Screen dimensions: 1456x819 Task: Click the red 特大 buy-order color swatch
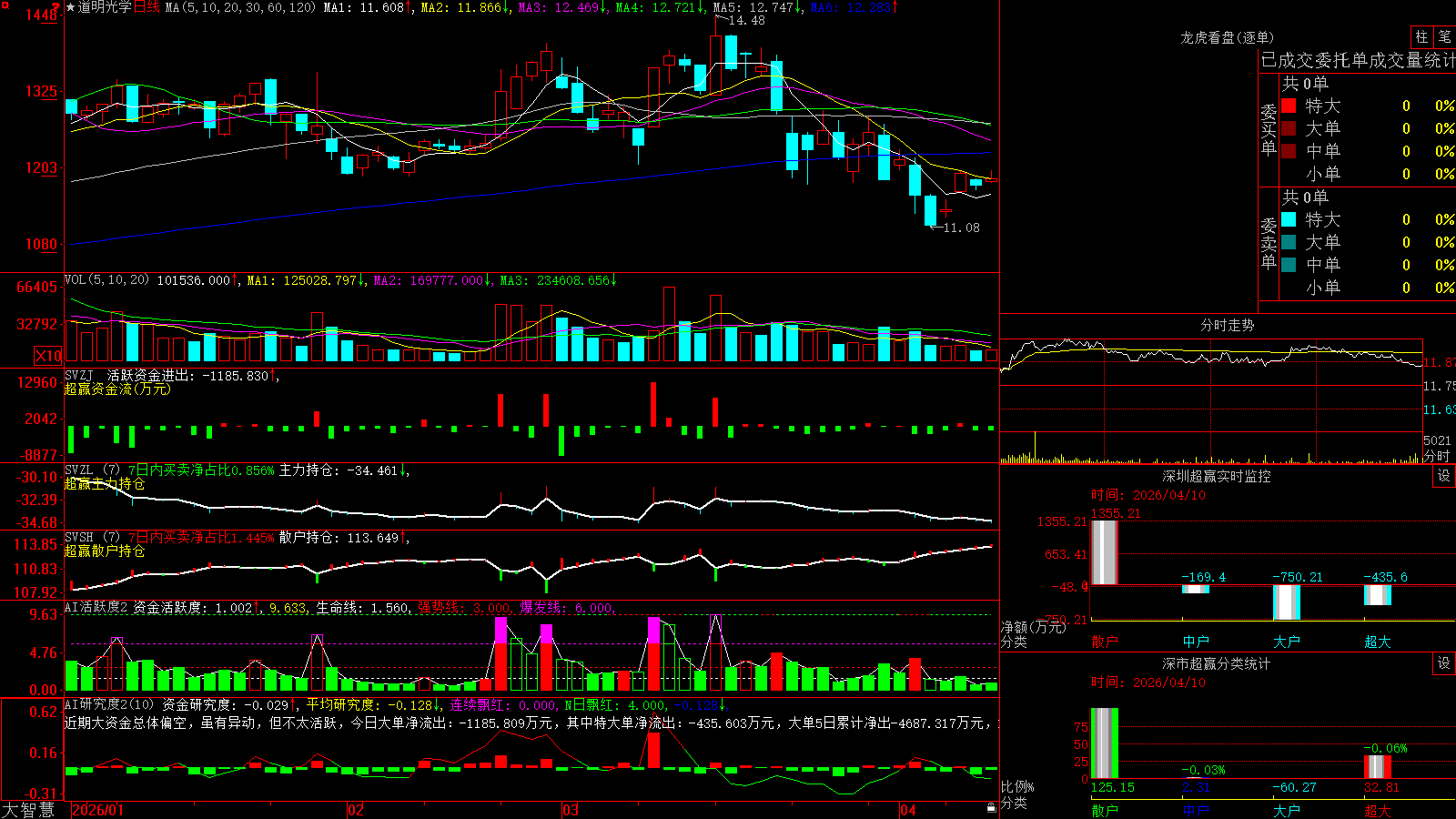click(1289, 106)
